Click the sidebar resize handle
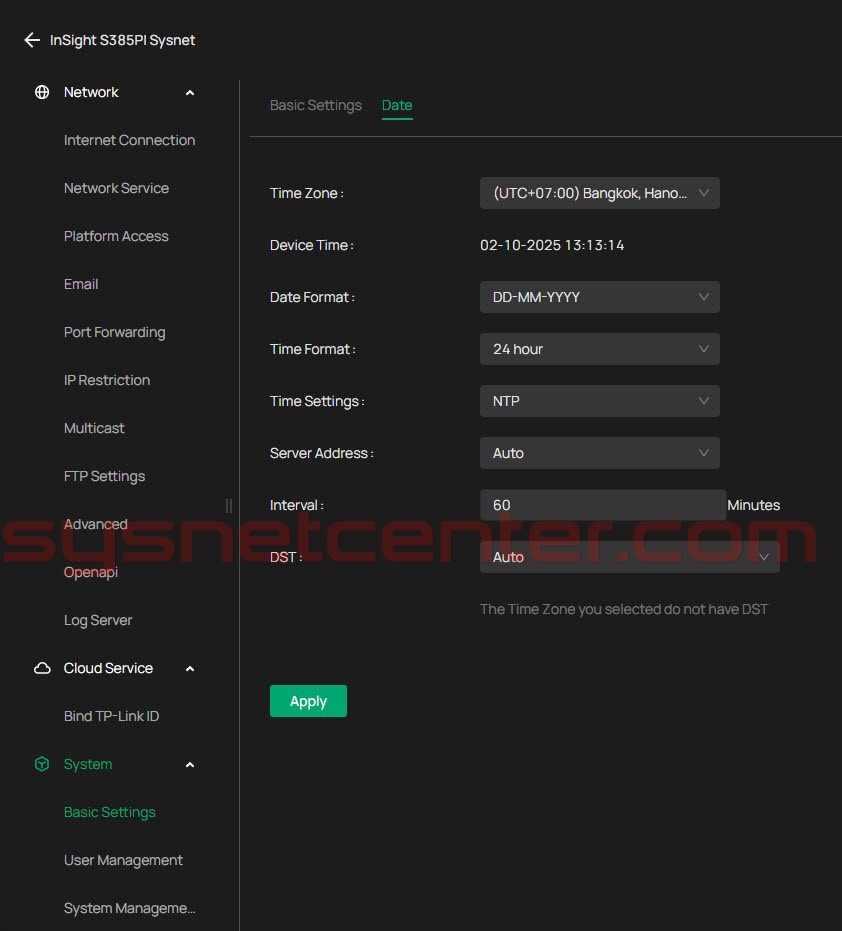This screenshot has width=842, height=931. coord(229,506)
